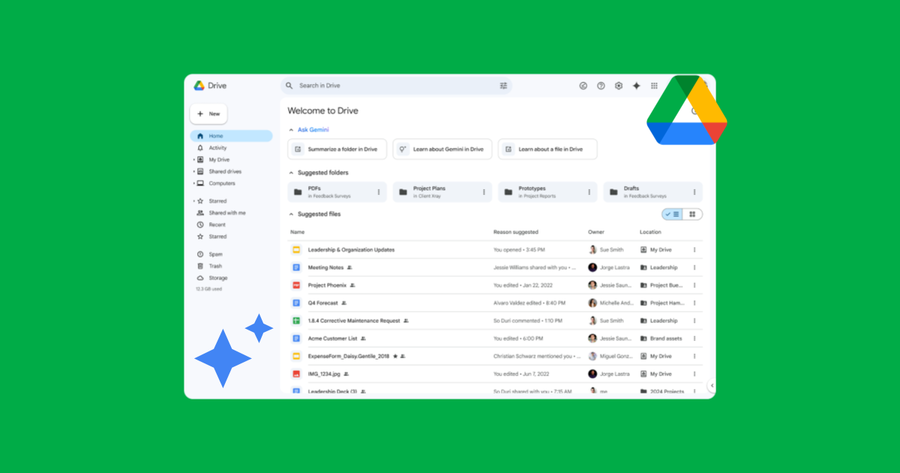Click the search magnifier icon

(289, 86)
